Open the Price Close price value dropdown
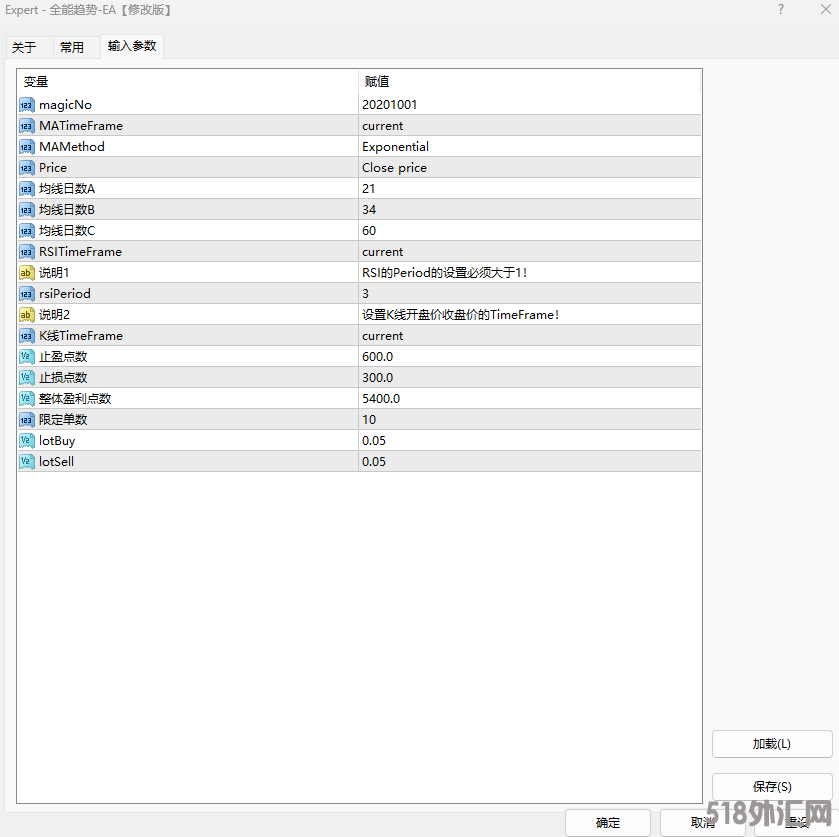Screen dimensions: 839x837 [529, 168]
